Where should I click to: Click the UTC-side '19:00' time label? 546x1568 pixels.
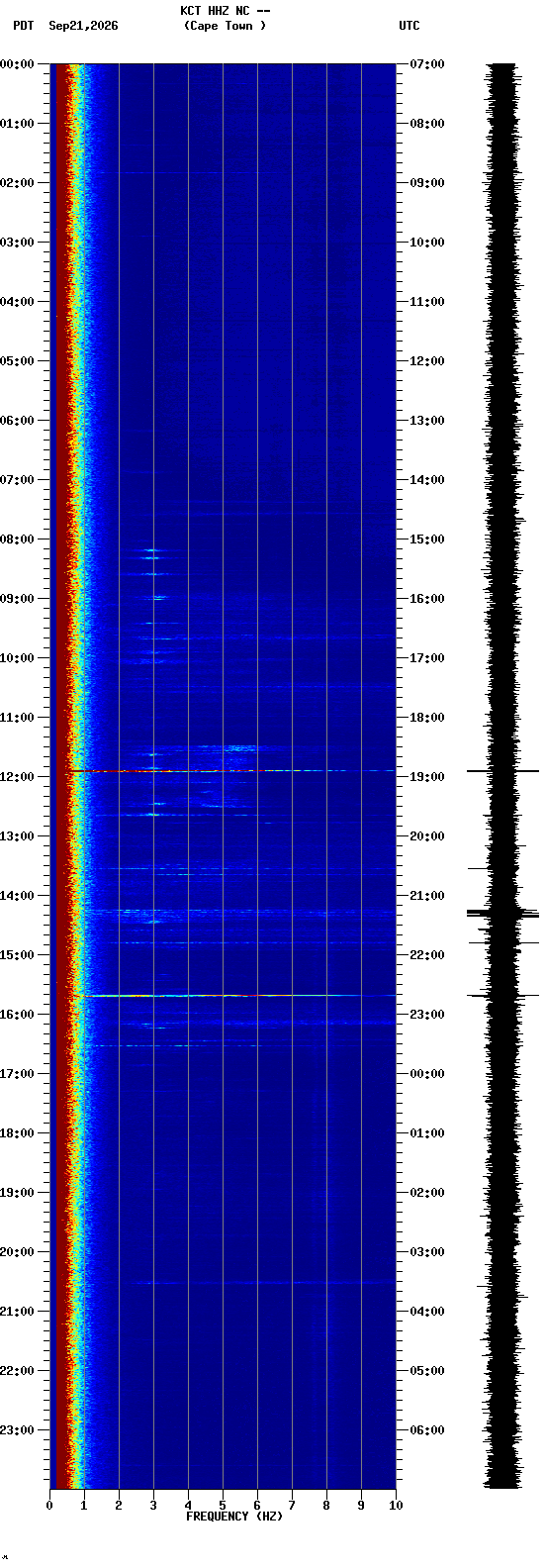pos(427,777)
